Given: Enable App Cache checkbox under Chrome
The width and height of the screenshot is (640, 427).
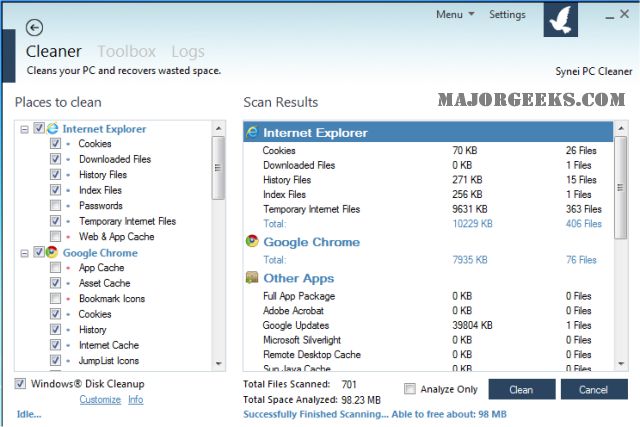Looking at the screenshot, I should click(56, 268).
